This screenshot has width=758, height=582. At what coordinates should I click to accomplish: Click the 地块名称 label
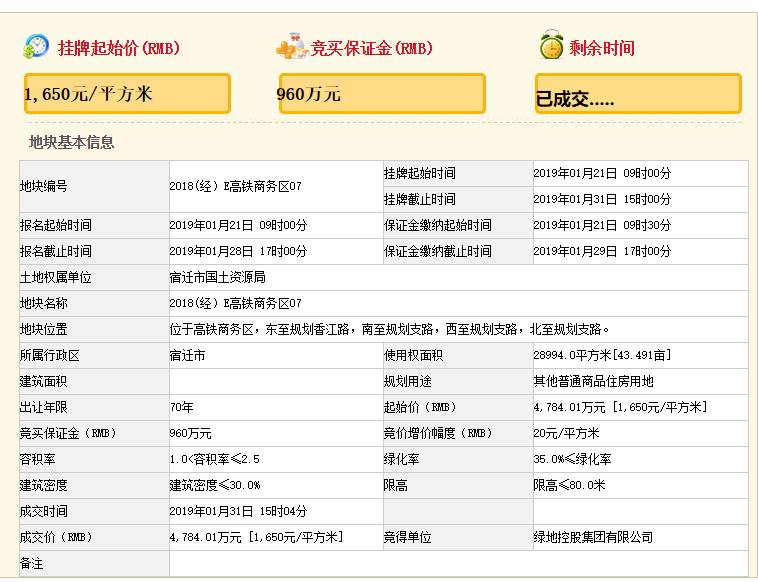(44, 304)
